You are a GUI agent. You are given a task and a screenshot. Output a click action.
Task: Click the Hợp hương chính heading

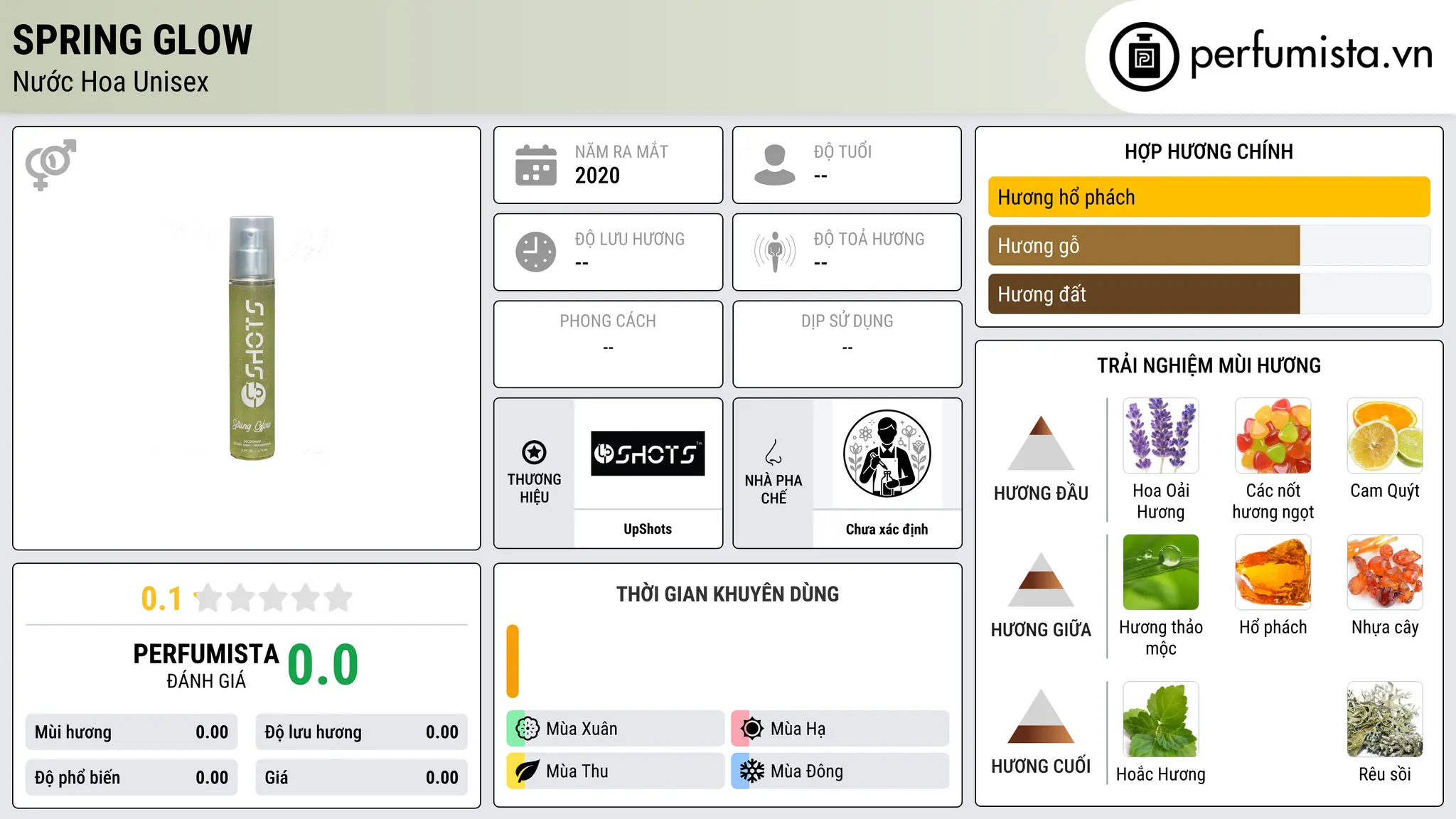(x=1209, y=151)
